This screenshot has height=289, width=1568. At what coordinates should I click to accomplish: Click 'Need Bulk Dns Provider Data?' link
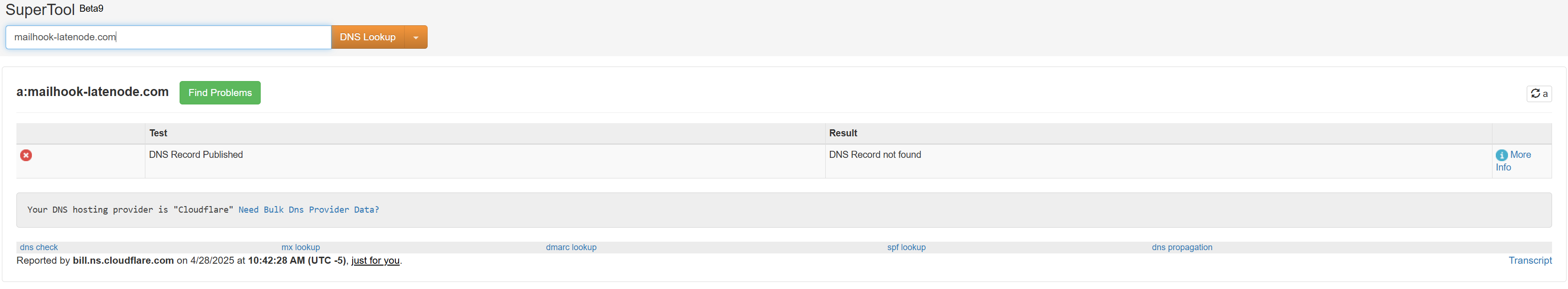click(x=309, y=209)
